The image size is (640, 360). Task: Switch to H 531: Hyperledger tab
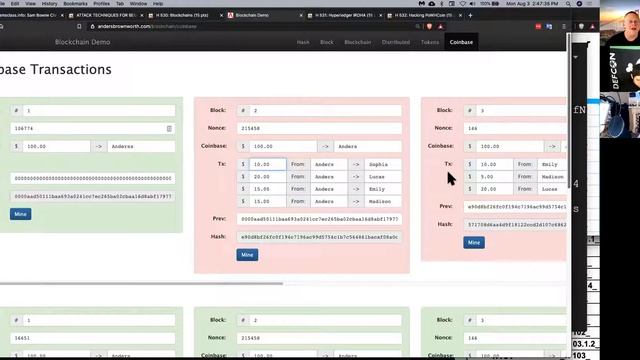344,15
